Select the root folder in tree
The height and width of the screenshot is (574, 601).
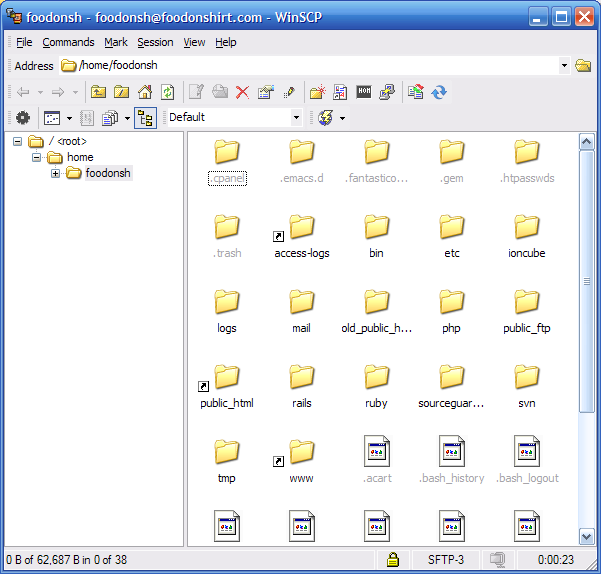coord(68,141)
